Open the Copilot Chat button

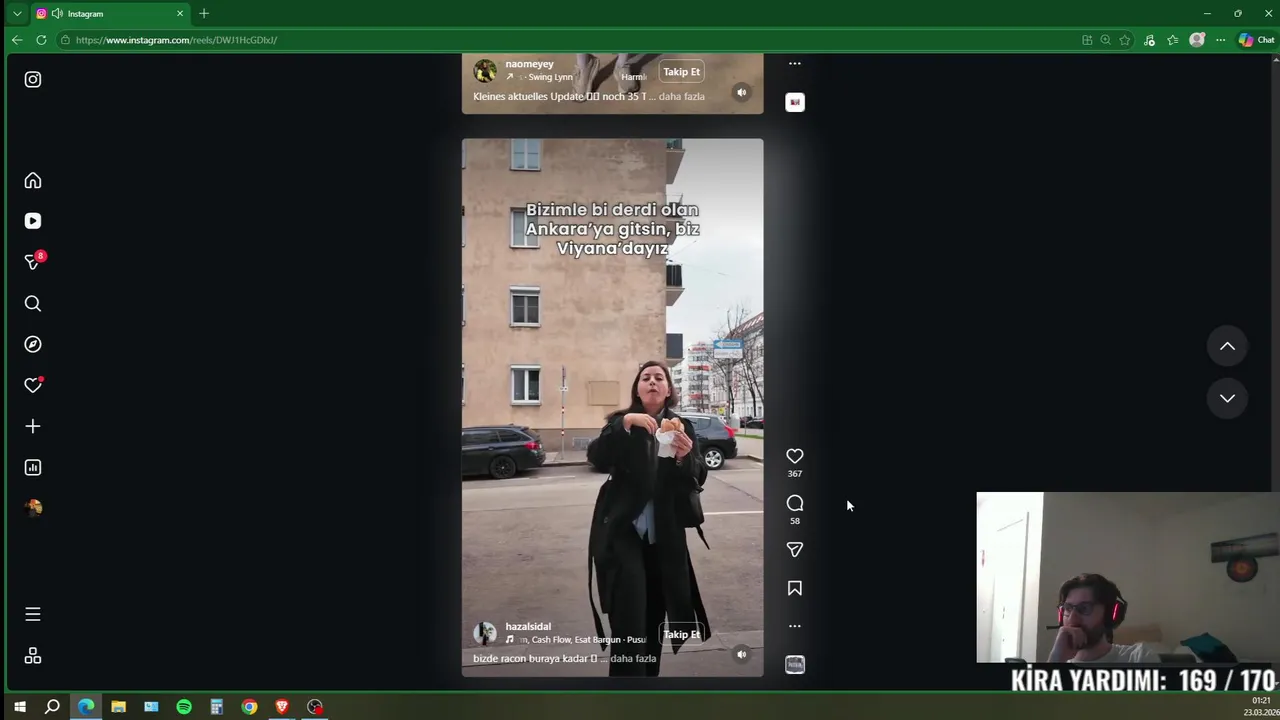[x=1256, y=40]
